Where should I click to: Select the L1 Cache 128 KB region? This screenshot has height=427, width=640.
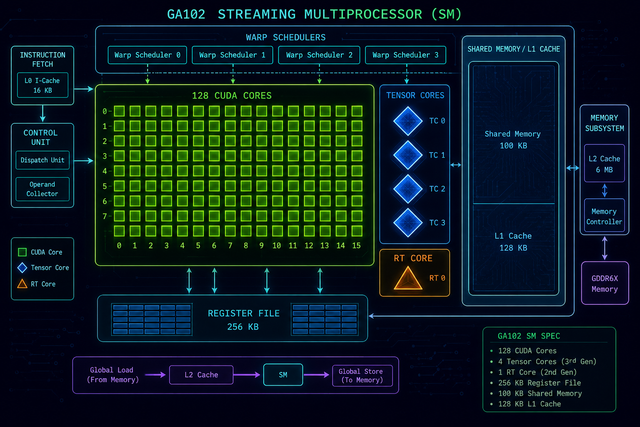pyautogui.click(x=513, y=247)
